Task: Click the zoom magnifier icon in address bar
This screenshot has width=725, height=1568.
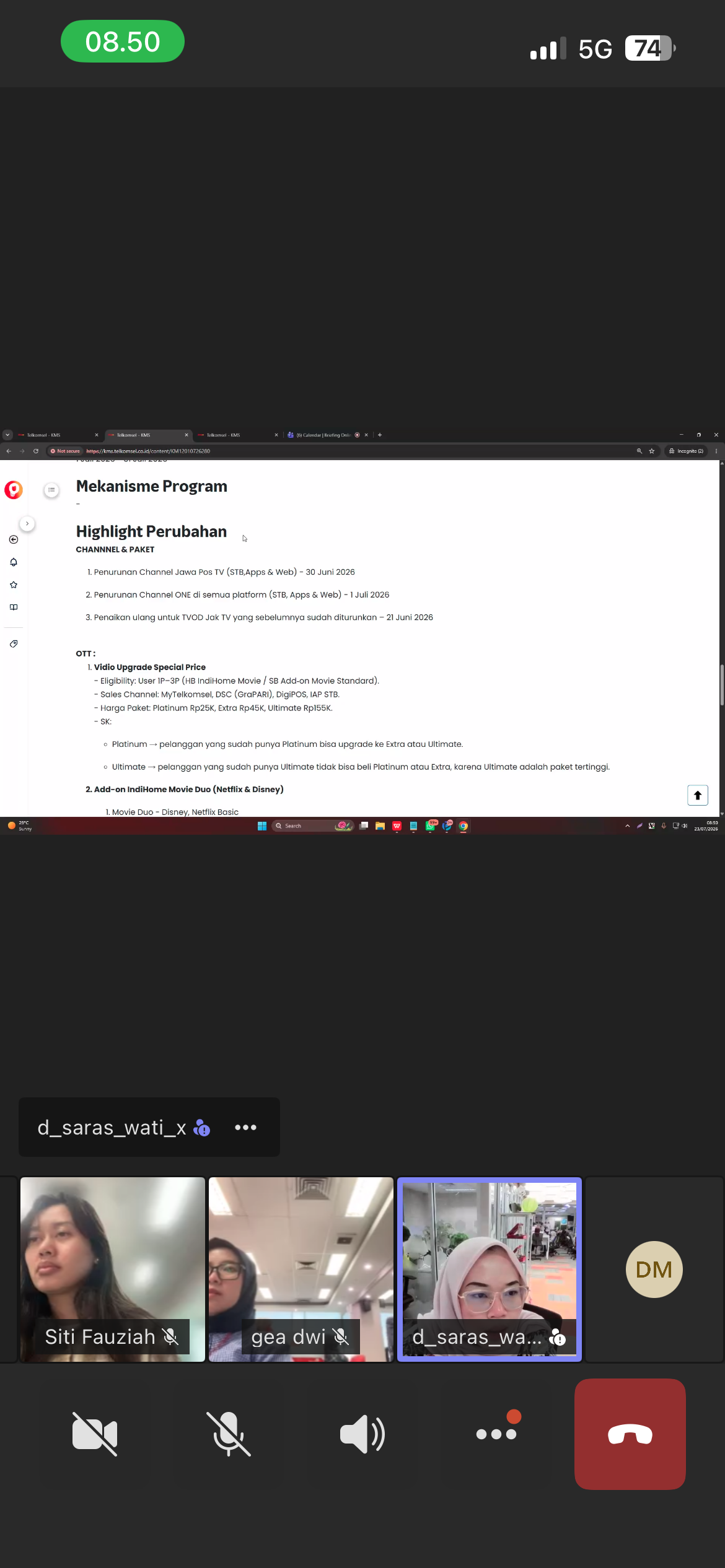Action: coord(639,451)
